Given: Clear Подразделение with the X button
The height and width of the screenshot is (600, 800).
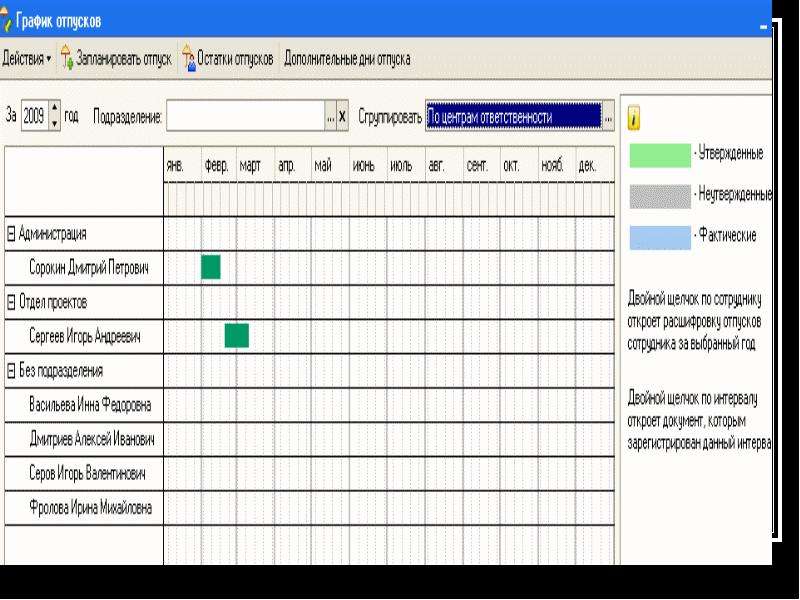Looking at the screenshot, I should [x=342, y=116].
